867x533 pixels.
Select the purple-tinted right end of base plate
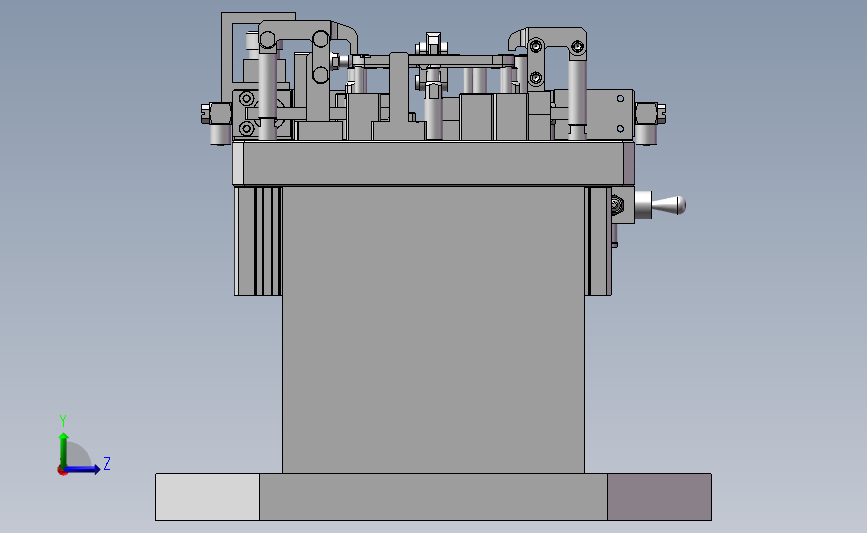(659, 497)
